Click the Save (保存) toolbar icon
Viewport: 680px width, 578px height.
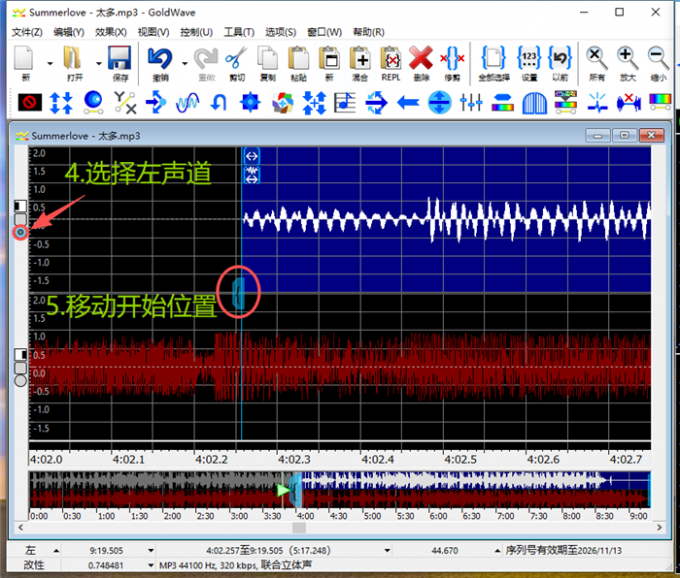120,58
